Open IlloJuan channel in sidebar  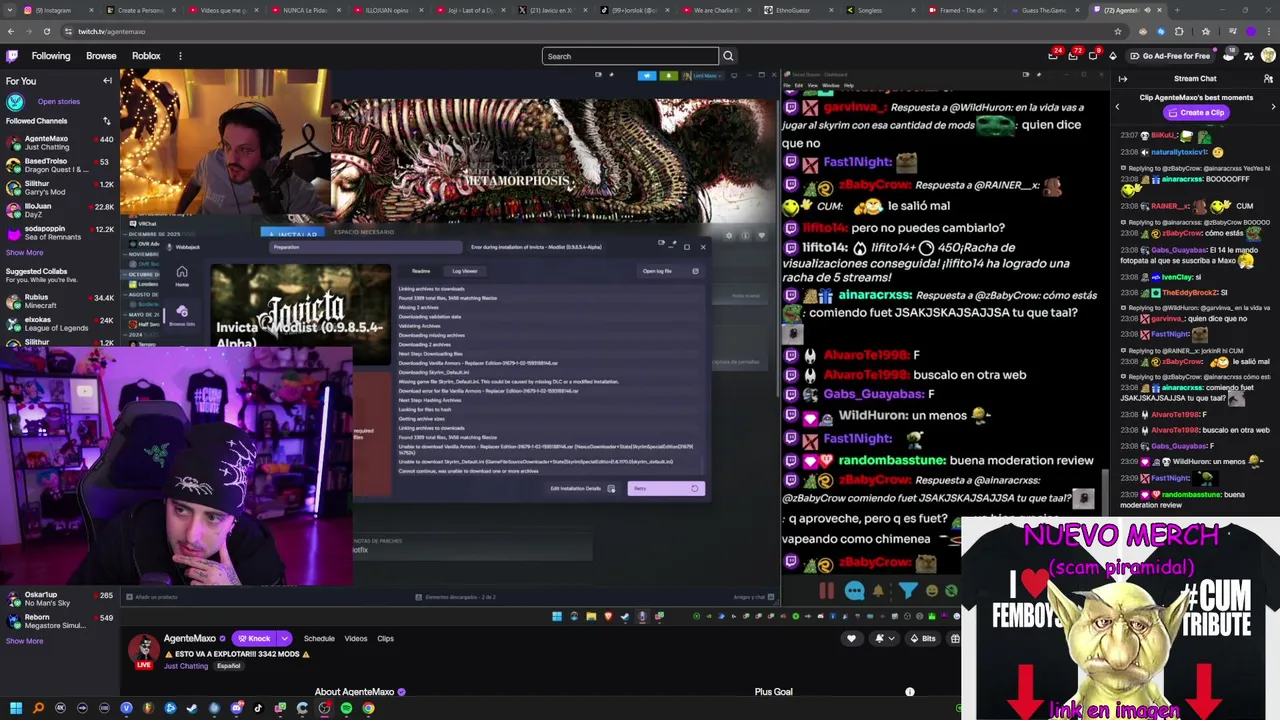pos(58,210)
